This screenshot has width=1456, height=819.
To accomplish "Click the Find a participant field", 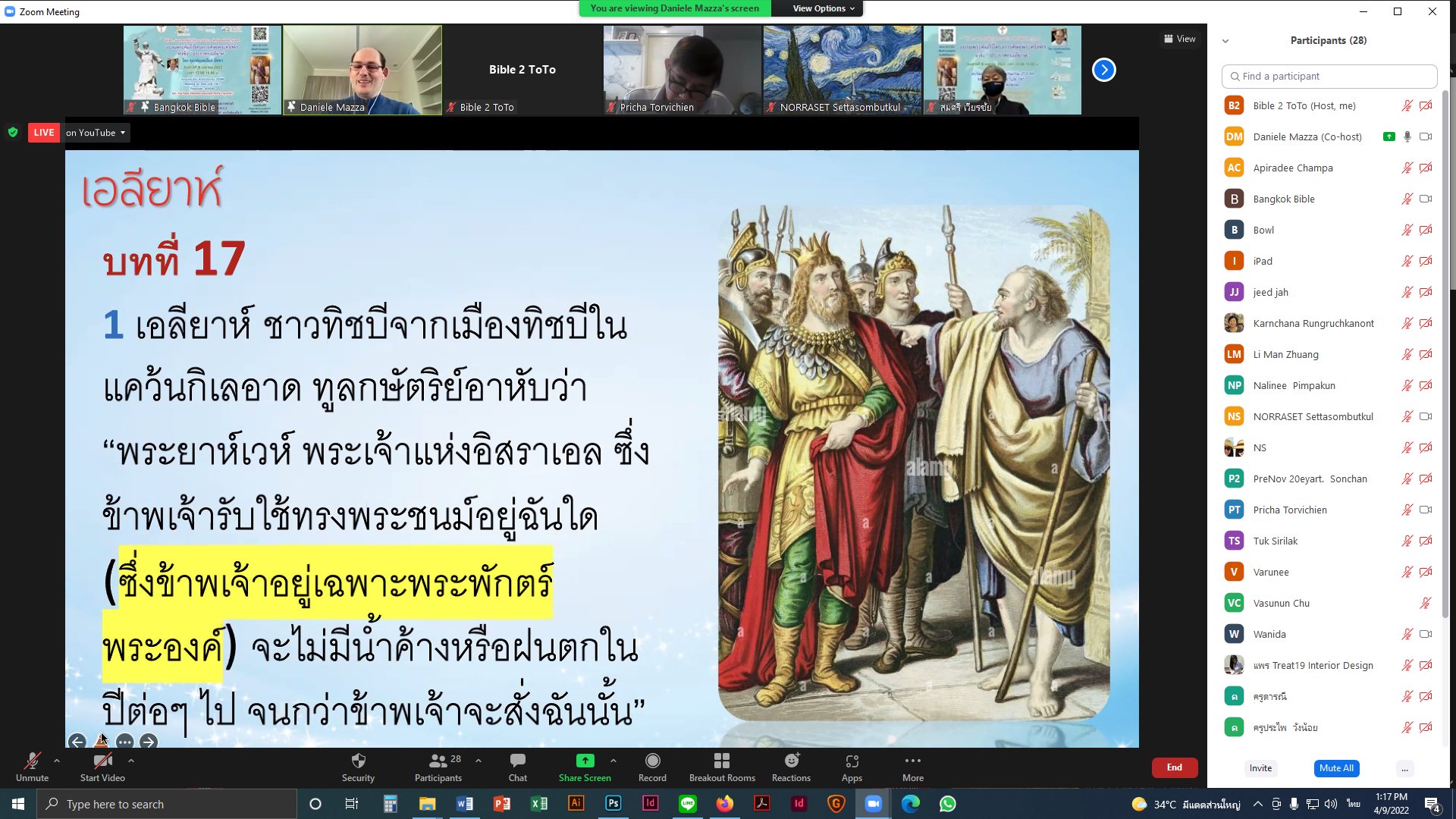I will coord(1329,76).
